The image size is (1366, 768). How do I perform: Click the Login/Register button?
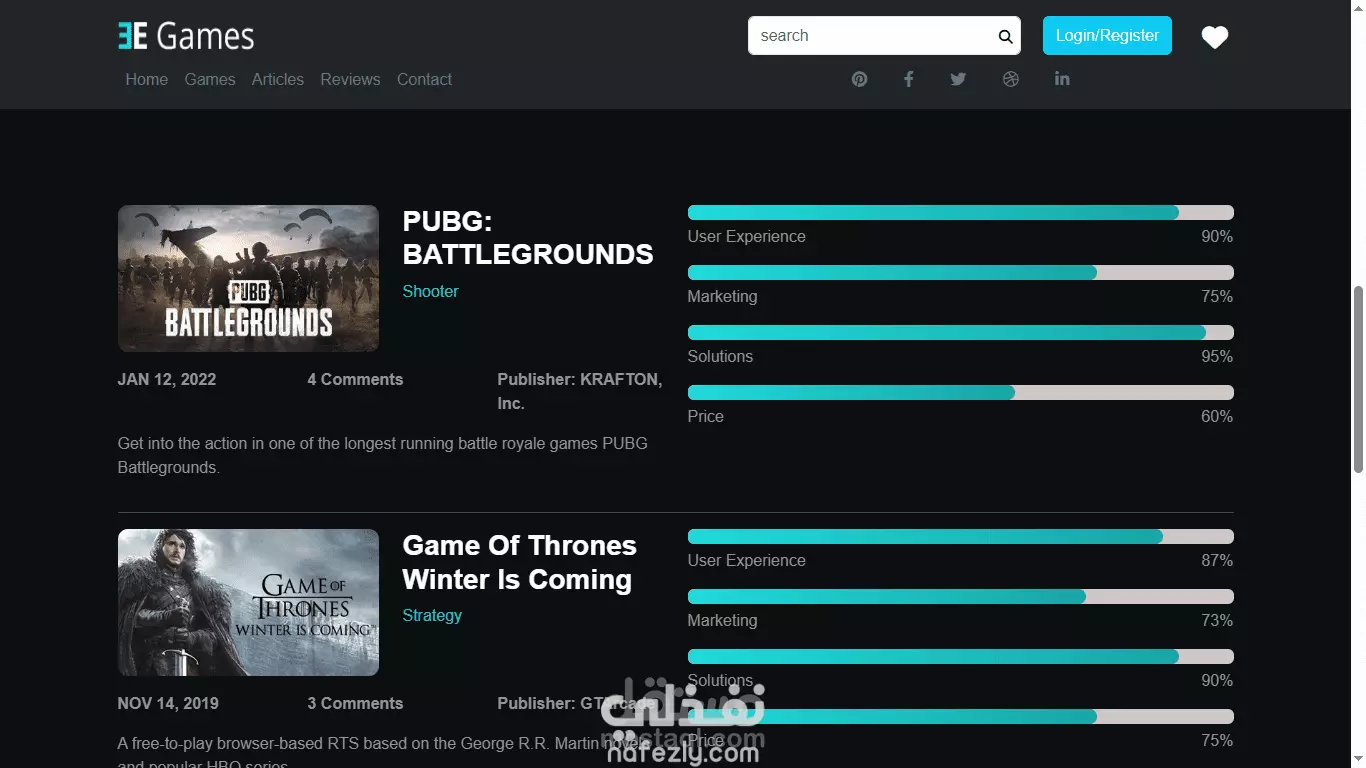(1107, 35)
